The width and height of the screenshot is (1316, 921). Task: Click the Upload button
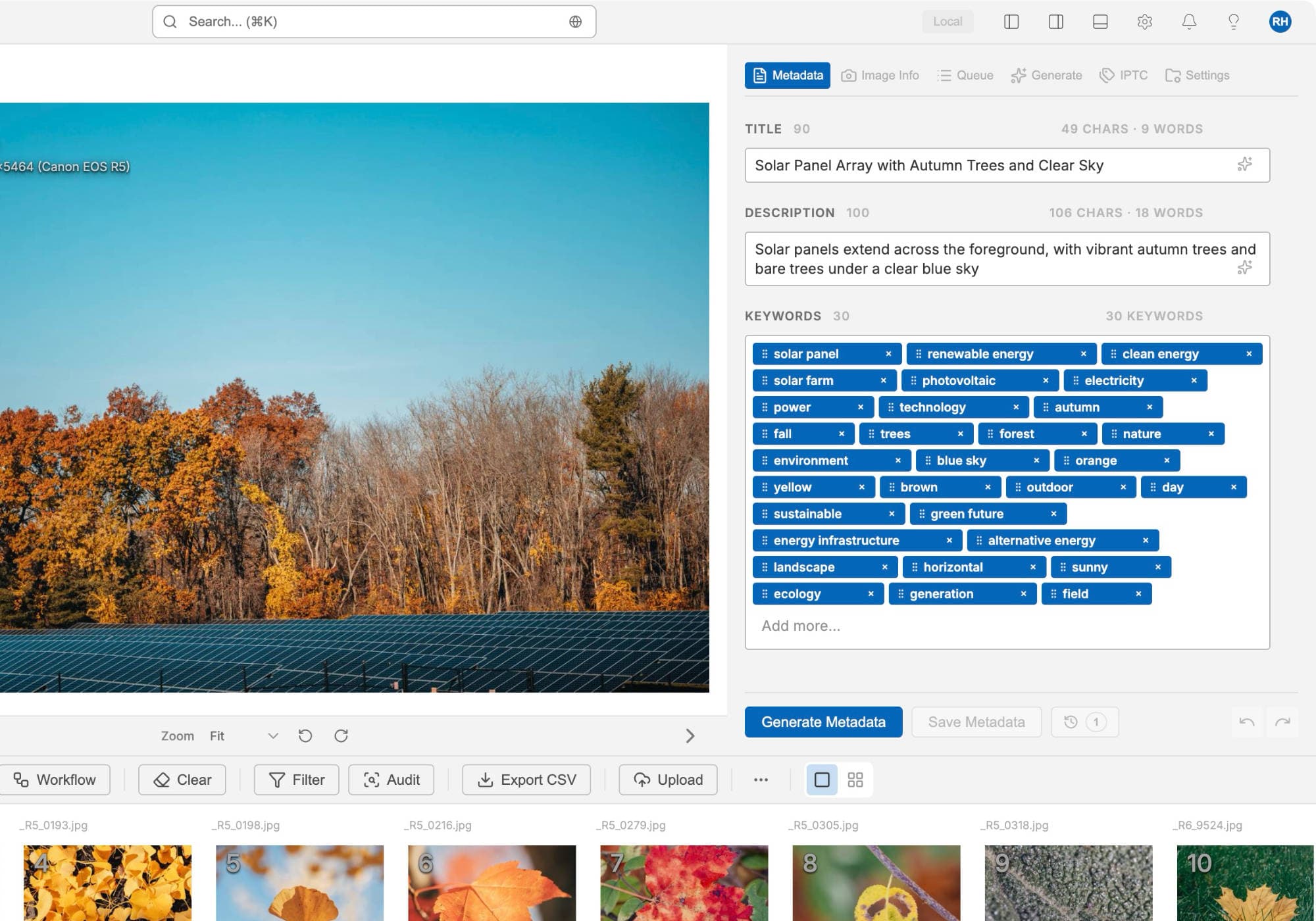click(668, 780)
